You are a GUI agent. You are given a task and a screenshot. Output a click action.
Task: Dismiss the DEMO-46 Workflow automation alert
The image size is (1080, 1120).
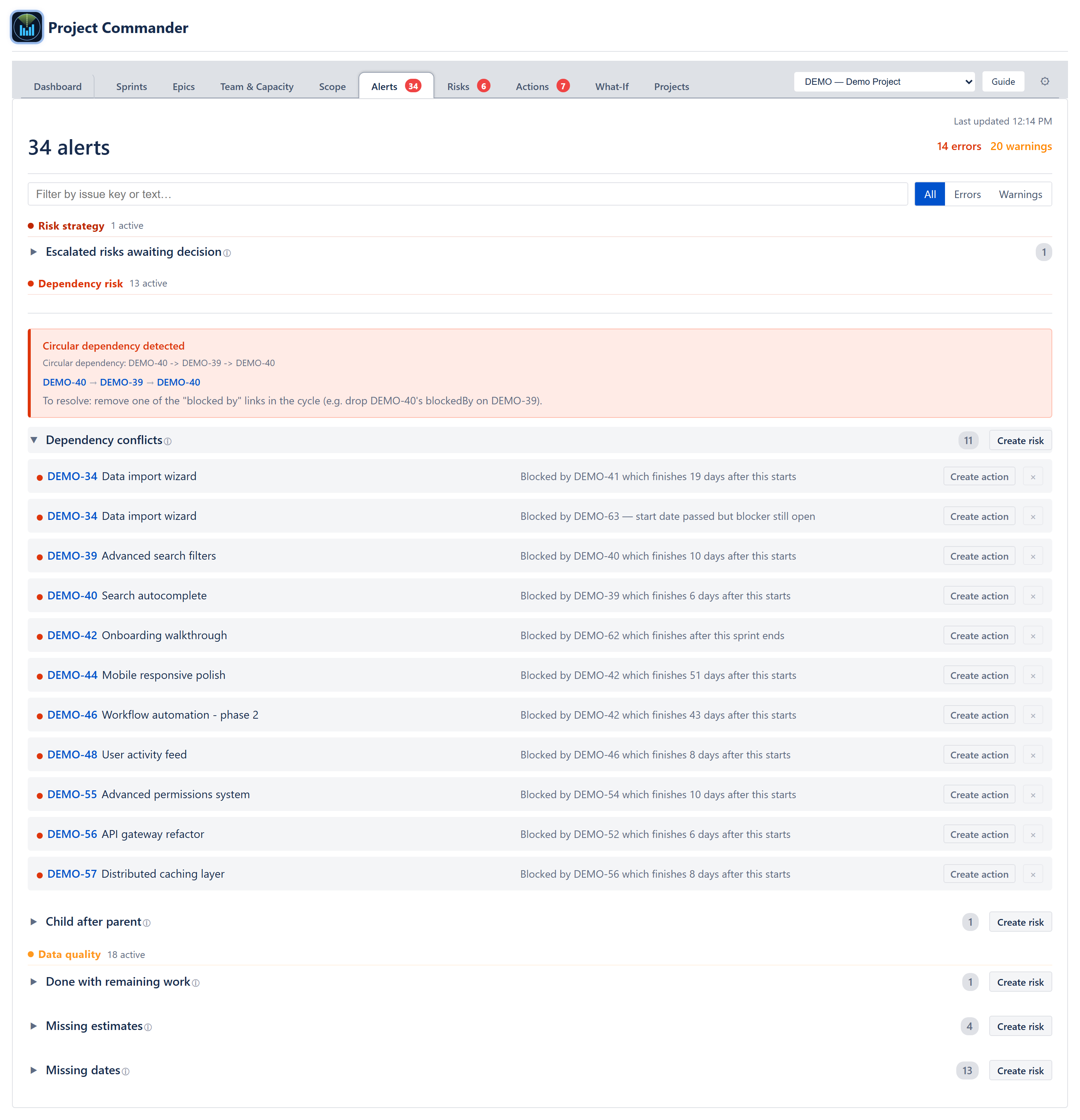pyautogui.click(x=1033, y=715)
